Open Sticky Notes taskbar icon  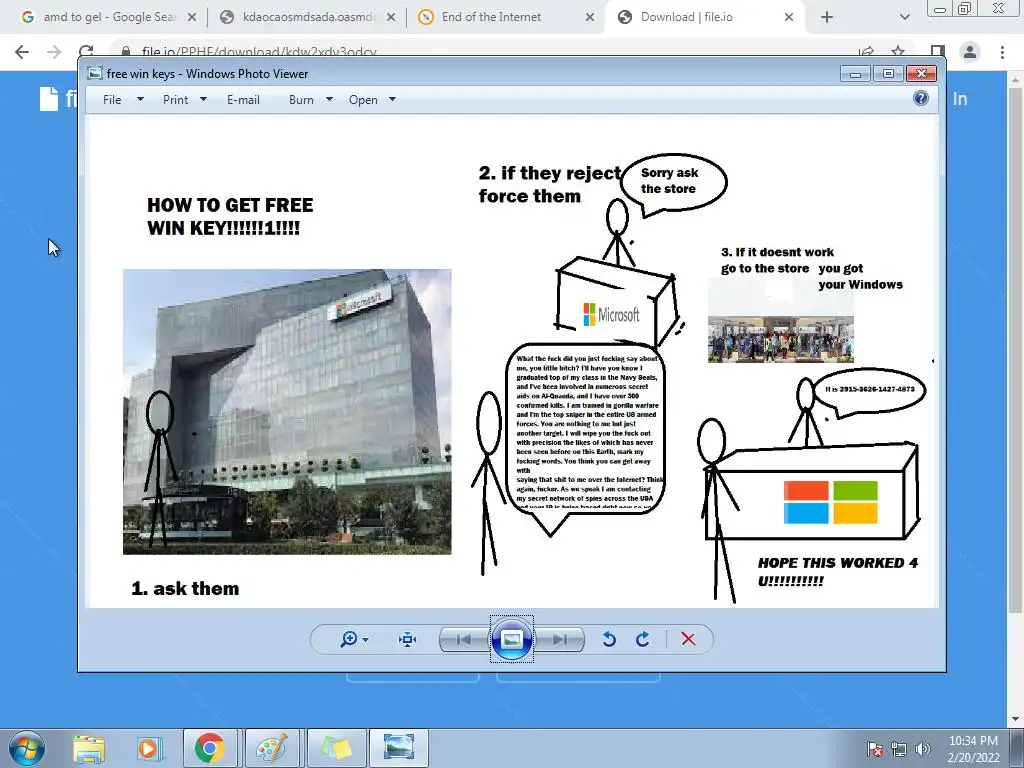point(336,748)
